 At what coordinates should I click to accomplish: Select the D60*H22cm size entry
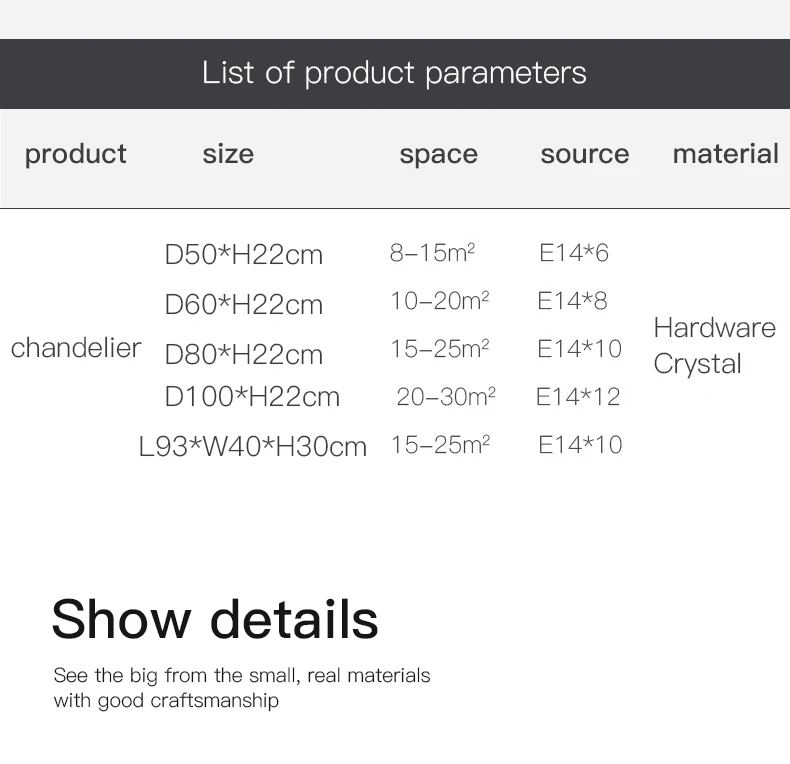244,304
